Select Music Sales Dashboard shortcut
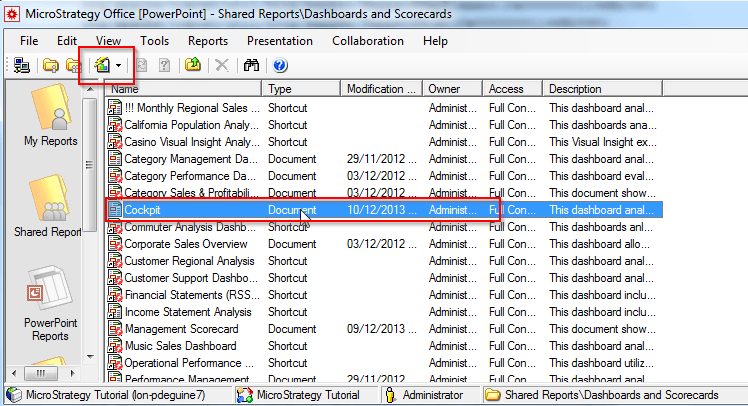 click(384, 346)
